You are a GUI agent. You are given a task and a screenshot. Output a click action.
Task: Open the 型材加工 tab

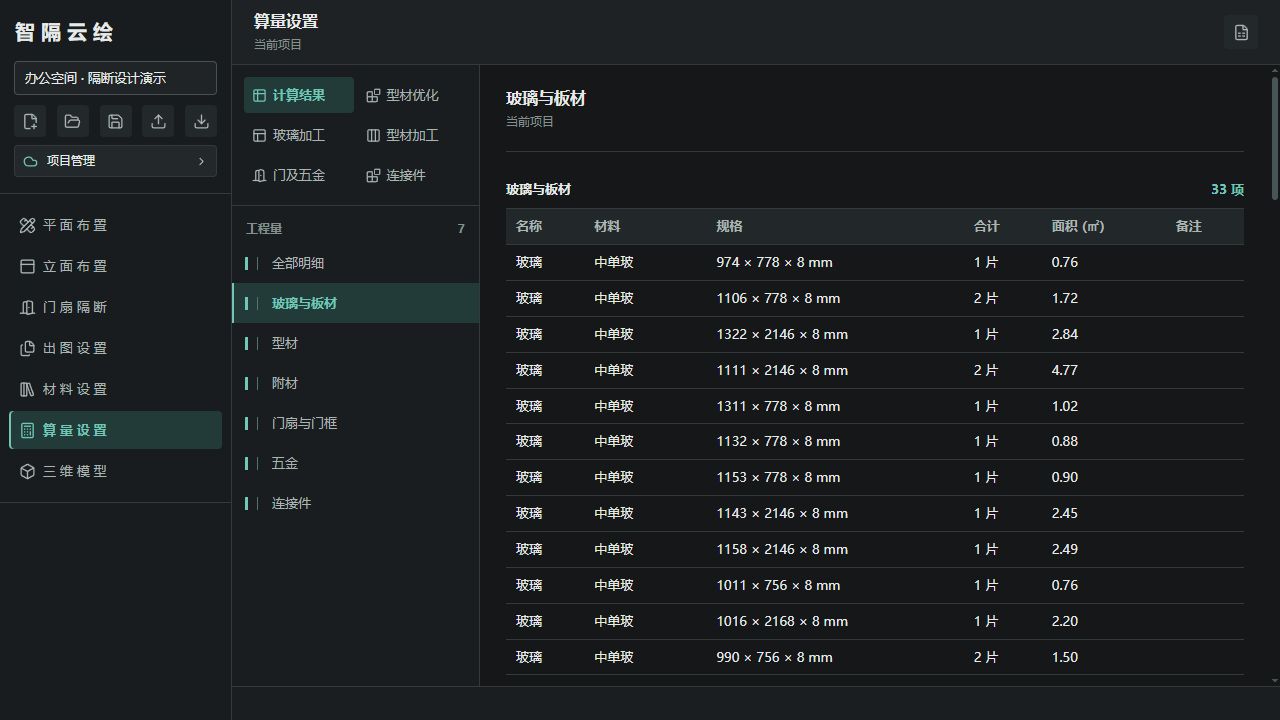click(x=412, y=135)
